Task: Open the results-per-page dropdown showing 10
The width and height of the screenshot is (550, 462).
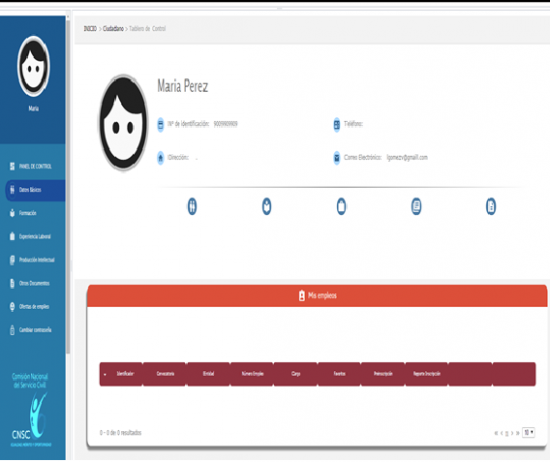Action: (529, 433)
